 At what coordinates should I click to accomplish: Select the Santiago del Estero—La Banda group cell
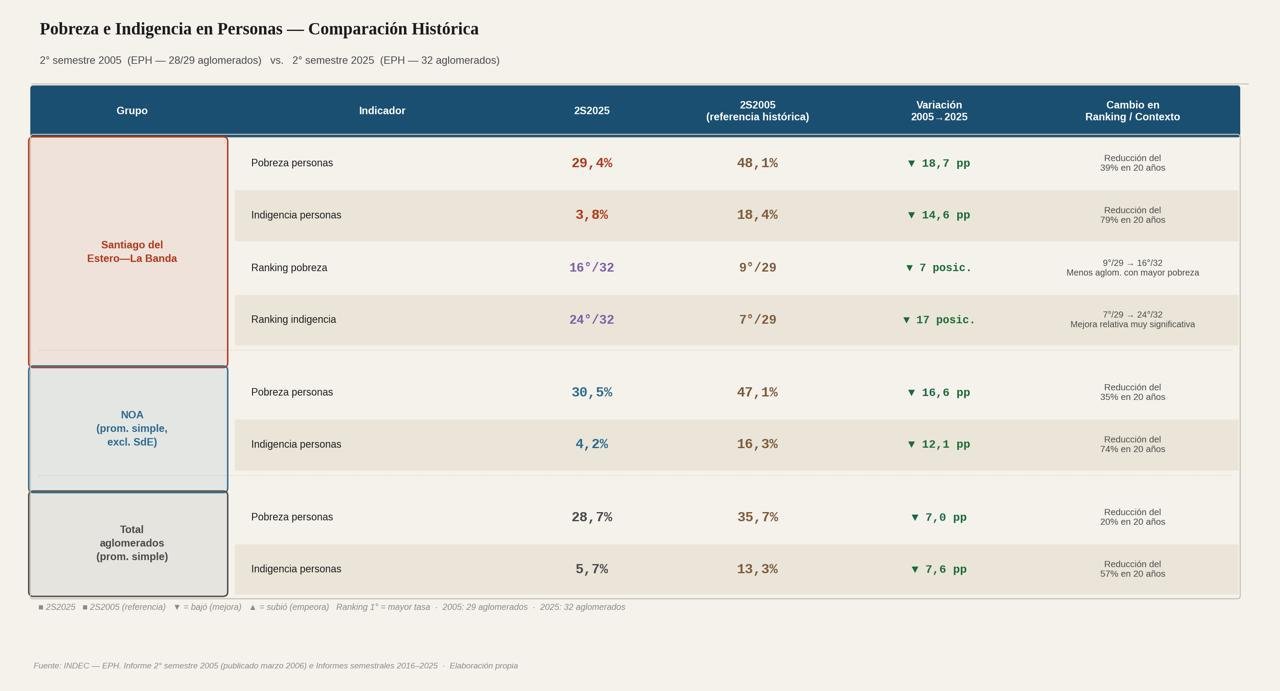click(x=131, y=252)
